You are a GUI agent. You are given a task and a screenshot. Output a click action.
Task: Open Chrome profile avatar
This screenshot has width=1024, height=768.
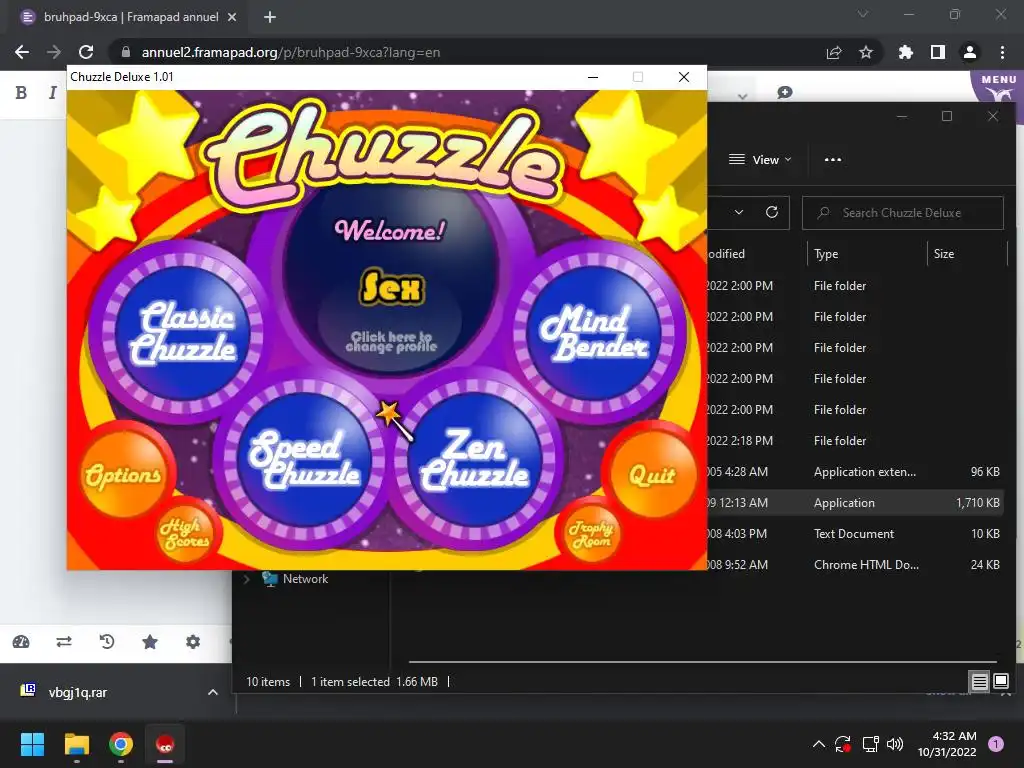(970, 52)
